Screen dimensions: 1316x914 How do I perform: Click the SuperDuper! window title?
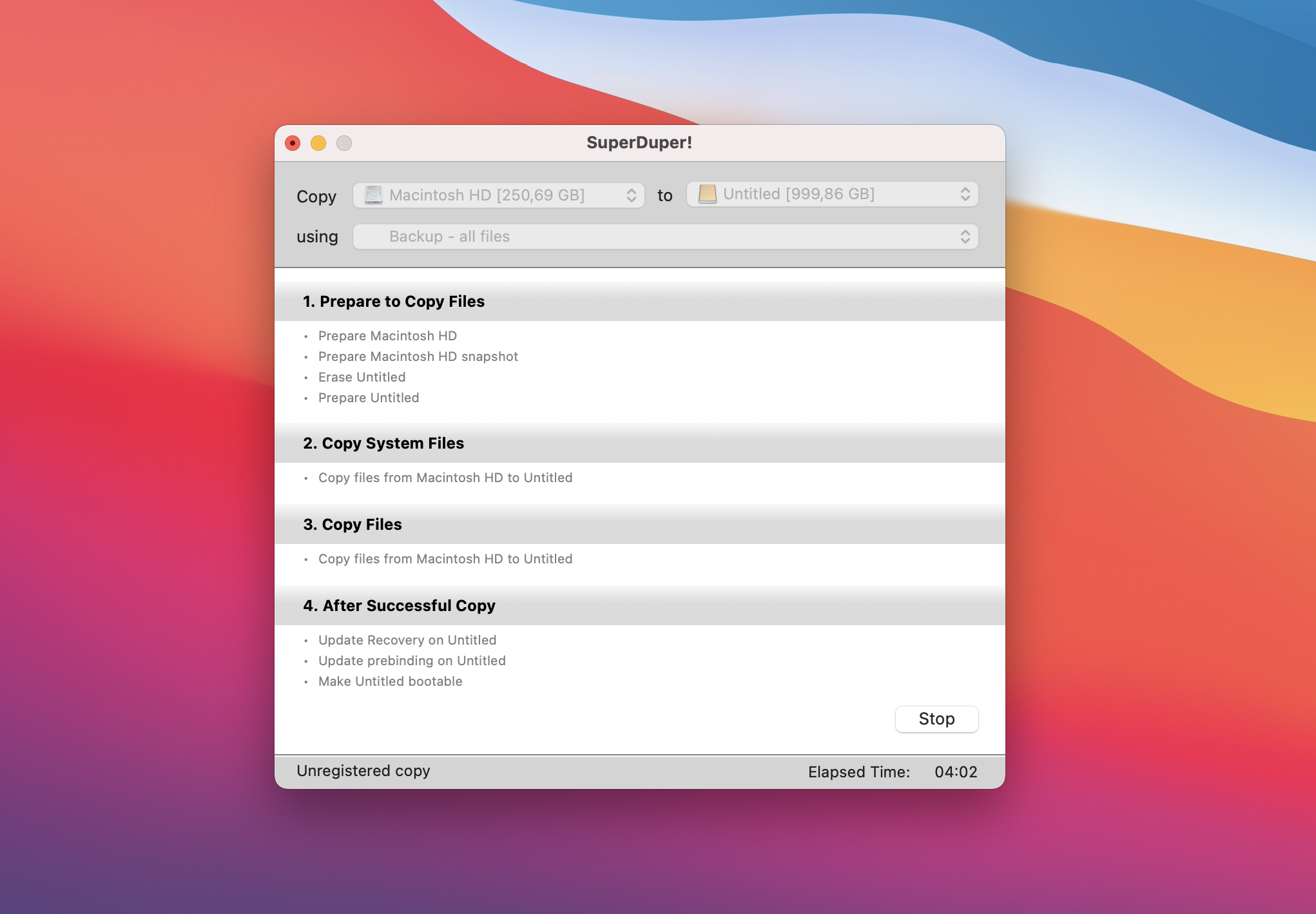tap(639, 142)
